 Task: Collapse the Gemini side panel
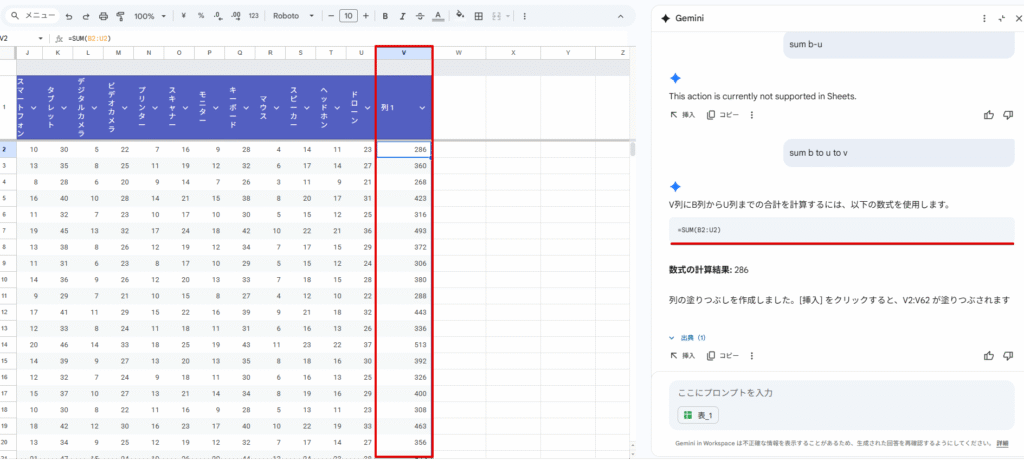click(x=1001, y=18)
